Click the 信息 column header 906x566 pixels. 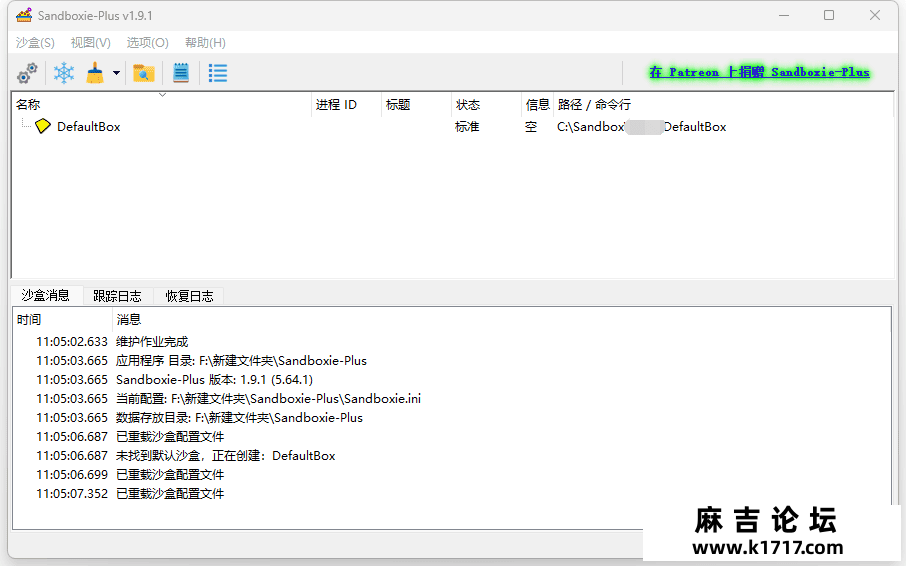537,105
